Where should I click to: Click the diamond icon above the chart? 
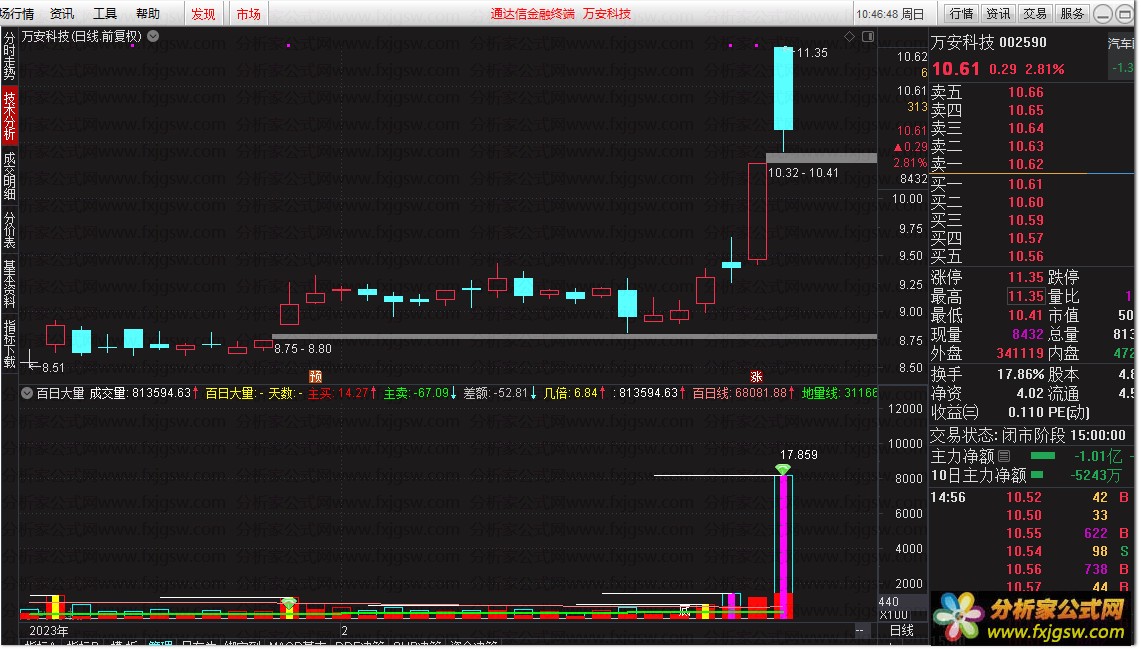tap(849, 36)
